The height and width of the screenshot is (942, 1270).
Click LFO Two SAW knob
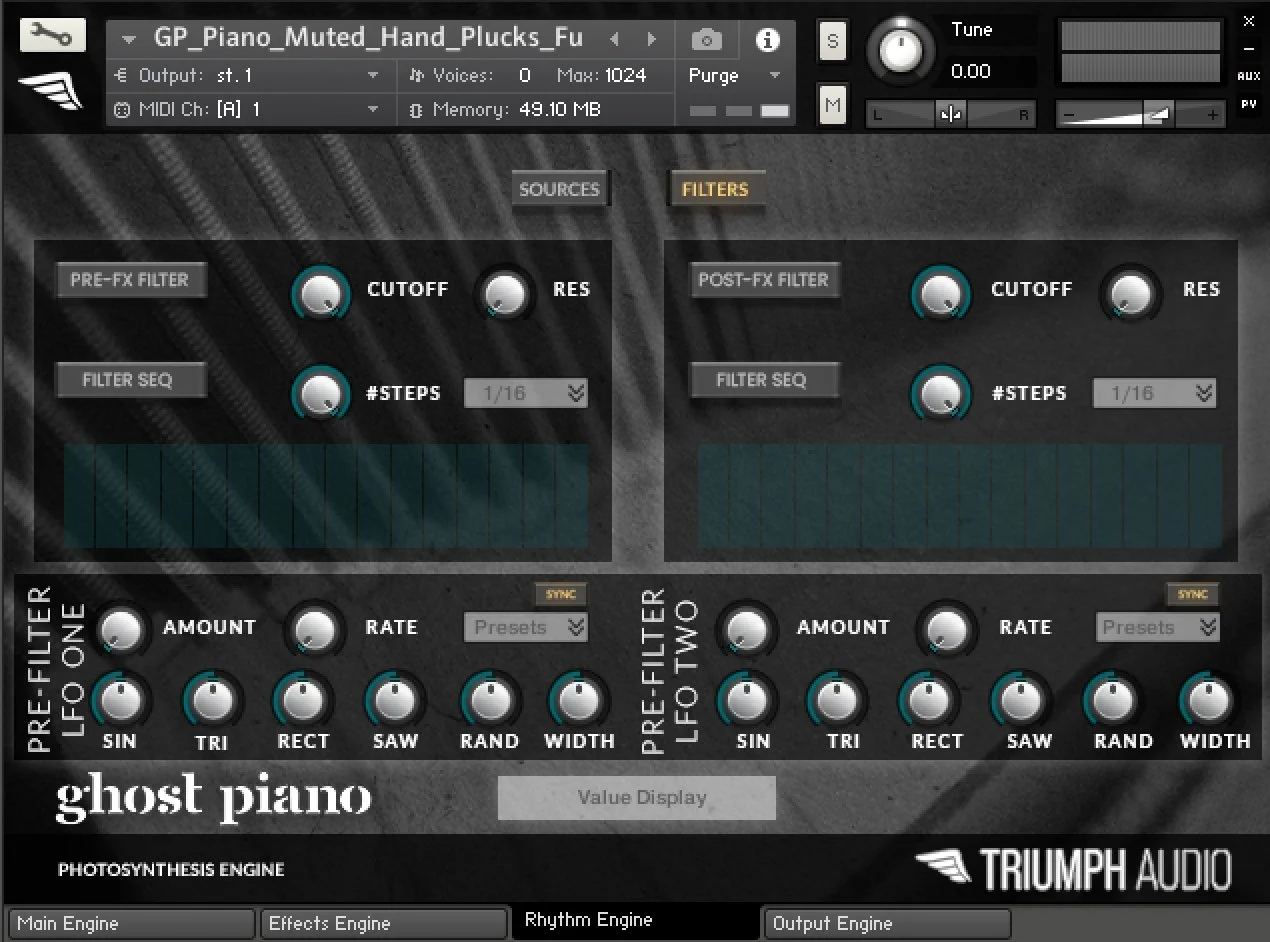[1021, 701]
